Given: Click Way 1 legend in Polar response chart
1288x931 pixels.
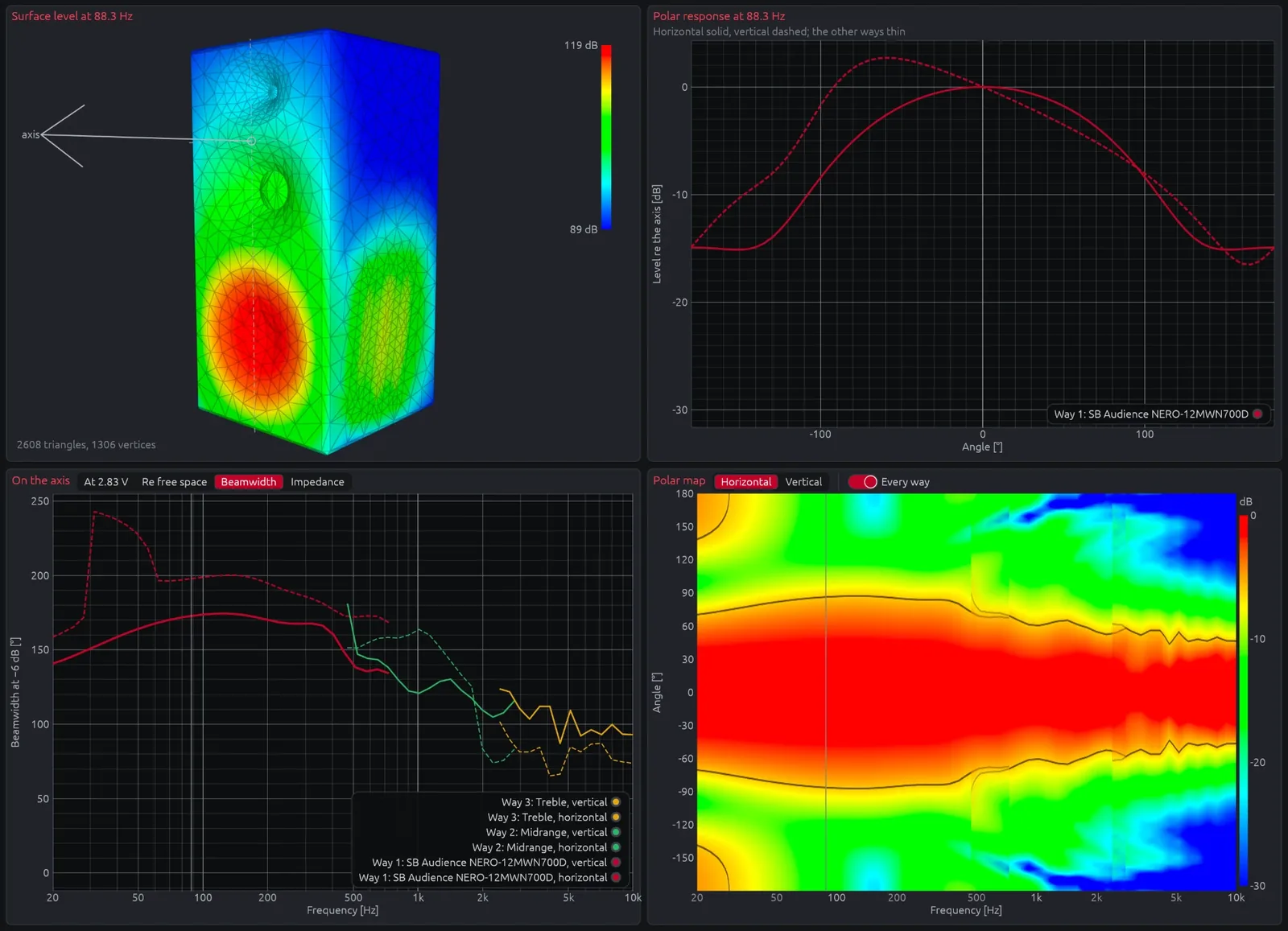Looking at the screenshot, I should tap(1158, 414).
